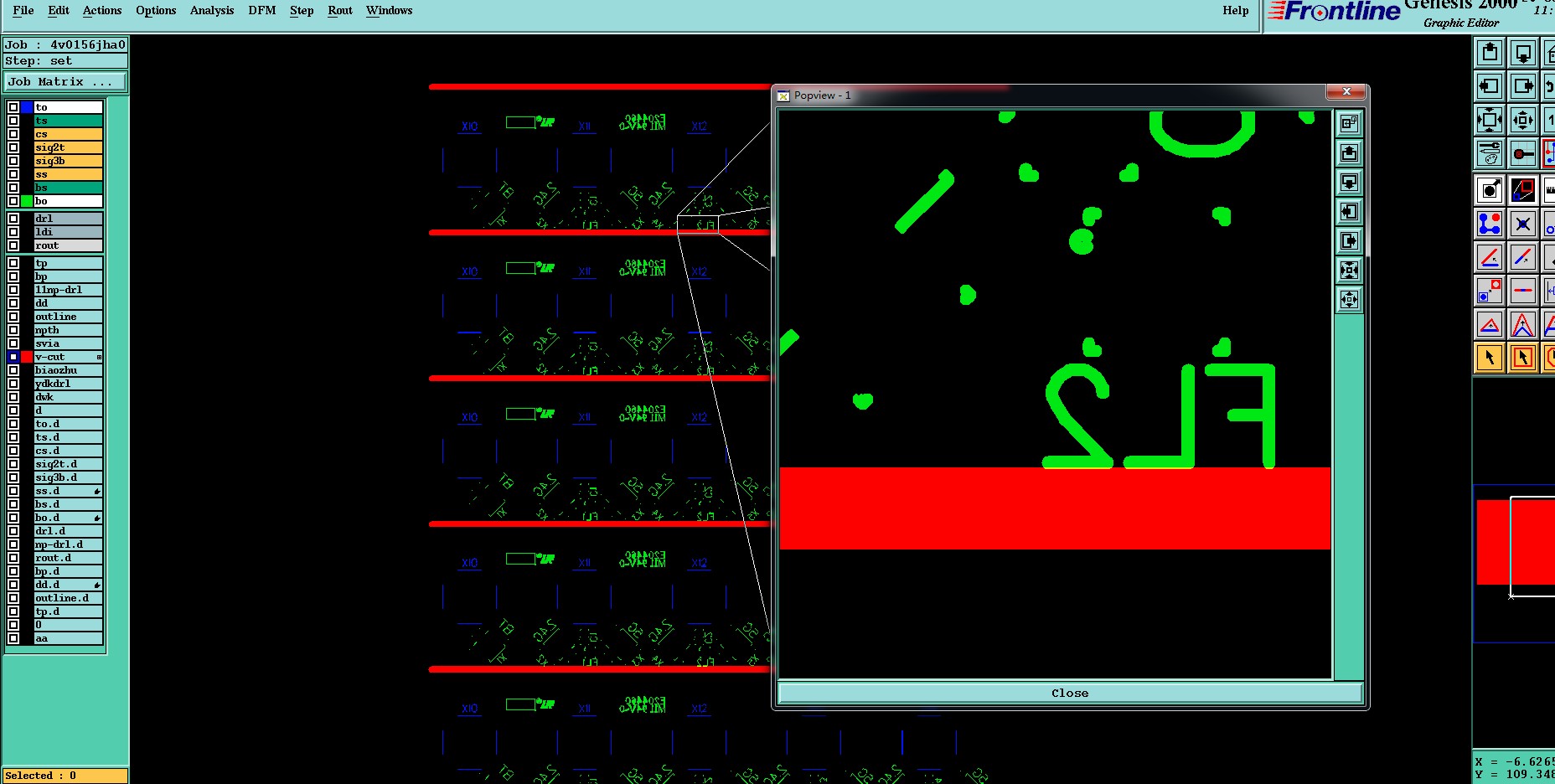The width and height of the screenshot is (1555, 784).
Task: Select layer name 'mp-drl.d' in layer list
Action: [68, 544]
